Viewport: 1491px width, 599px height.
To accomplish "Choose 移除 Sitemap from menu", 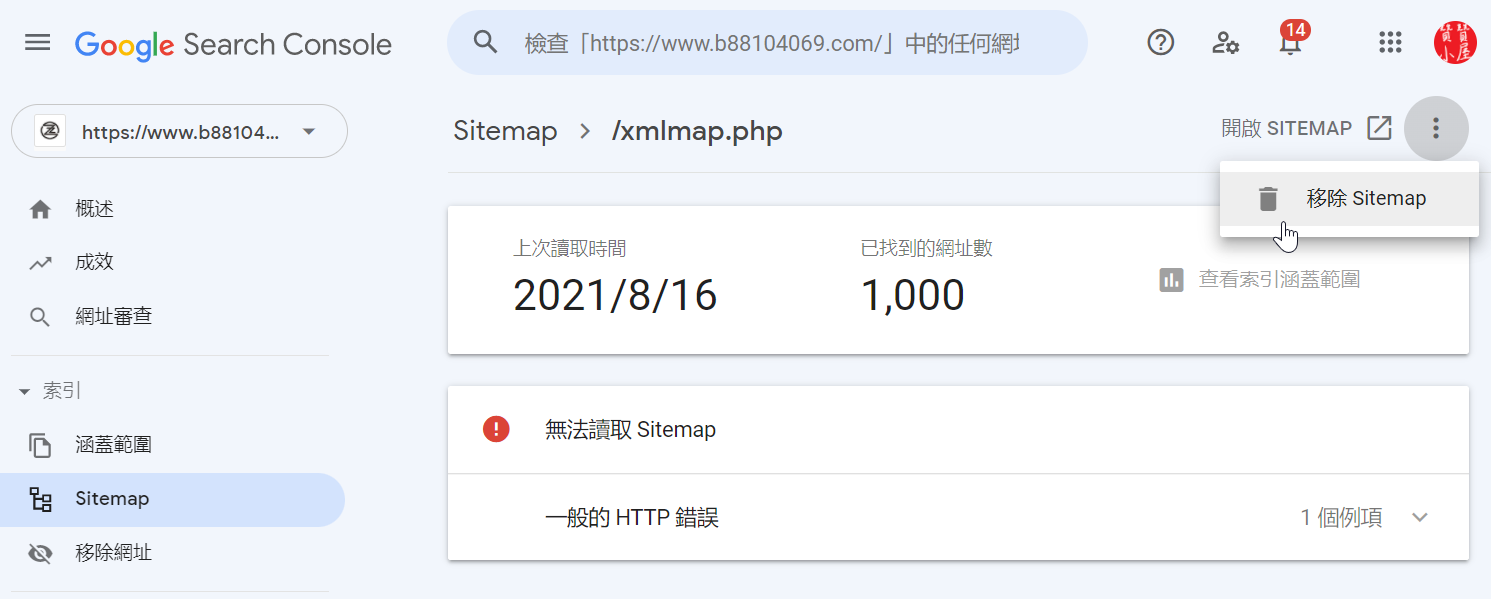I will tap(1349, 199).
